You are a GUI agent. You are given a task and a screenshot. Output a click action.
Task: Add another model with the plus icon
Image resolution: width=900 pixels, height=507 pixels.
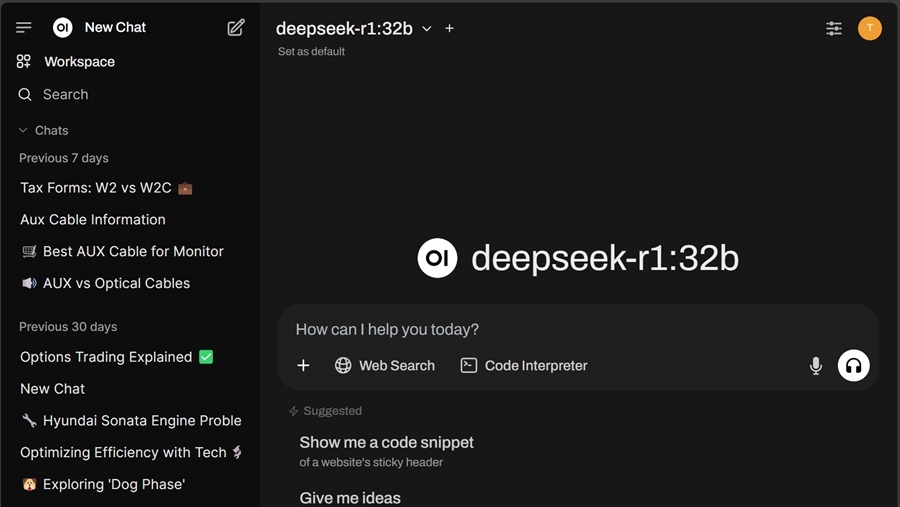click(449, 28)
